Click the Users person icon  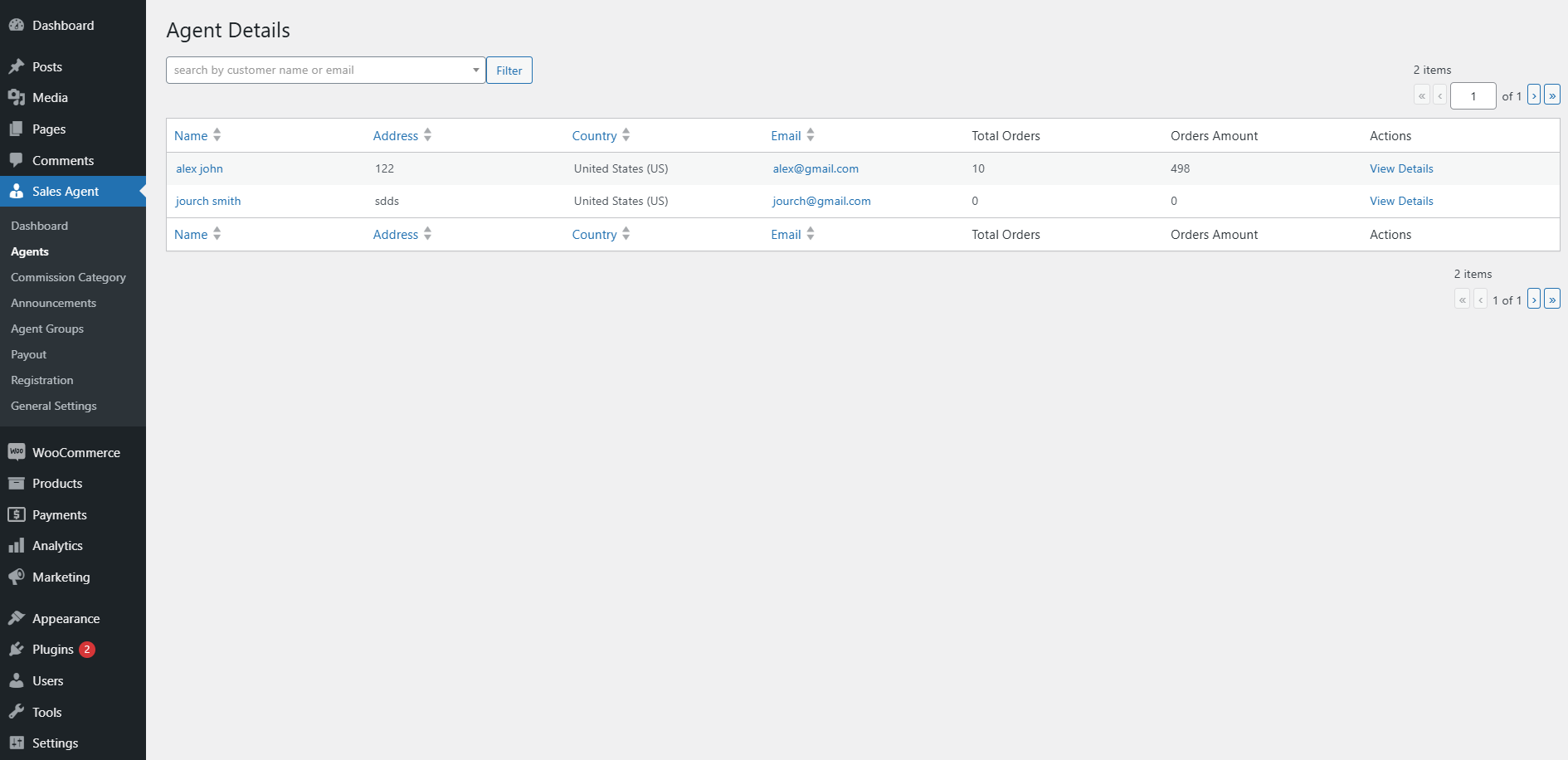17,680
